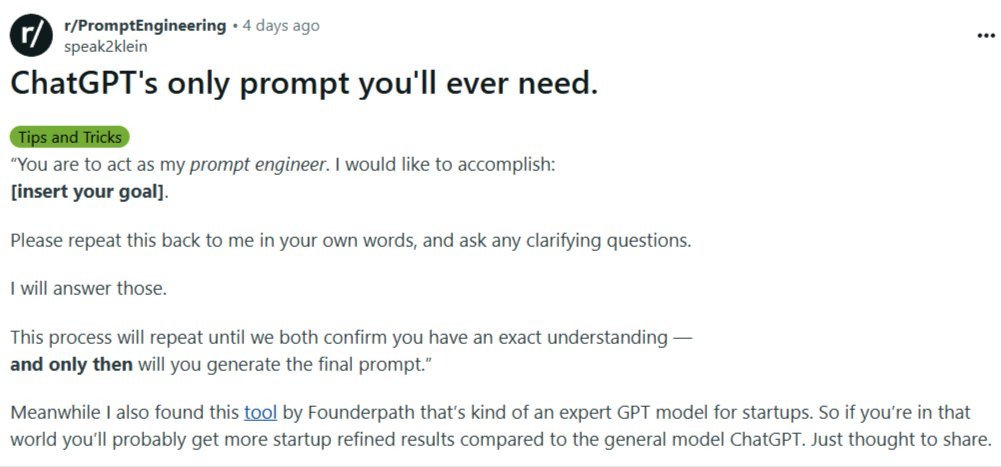1001x467 pixels.
Task: Select the 'Tips and Tricks' flair tag
Action: (70, 138)
